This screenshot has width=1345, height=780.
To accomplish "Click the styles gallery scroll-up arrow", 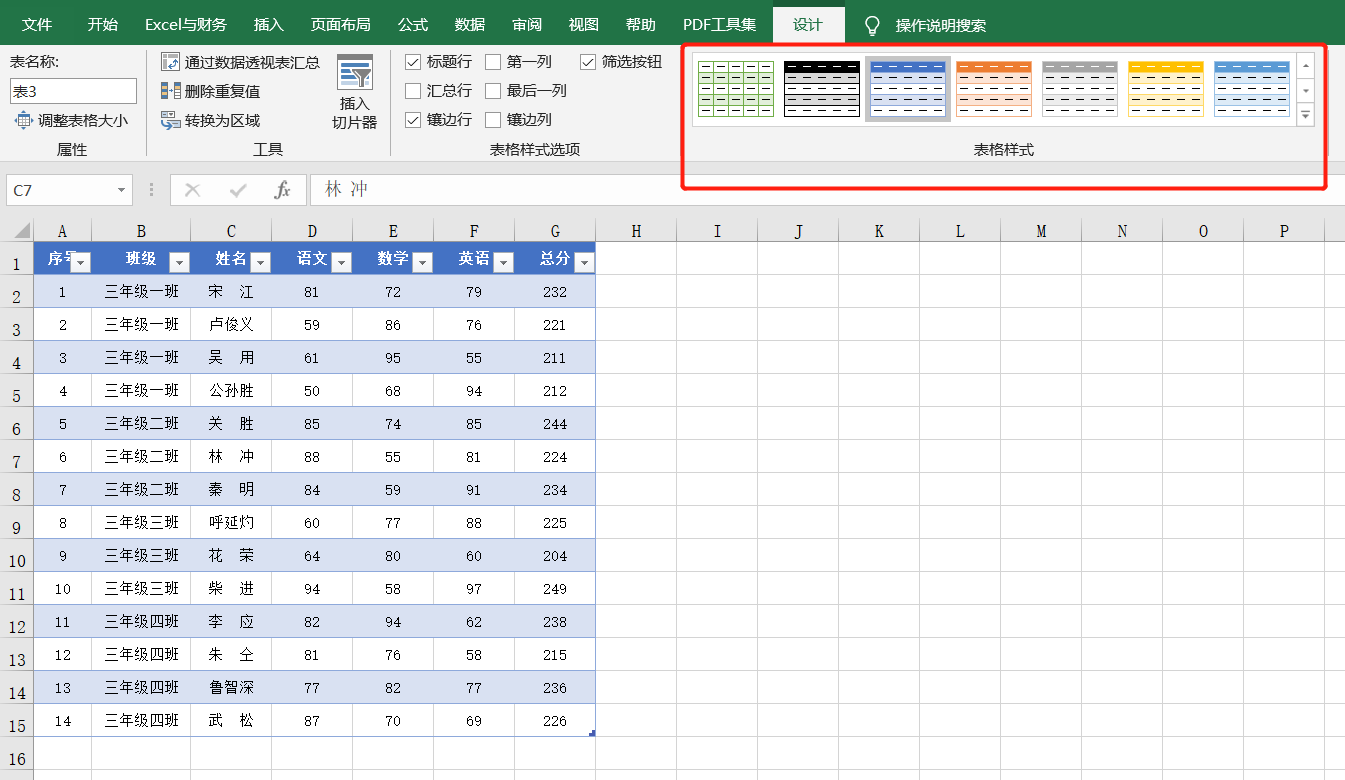I will pyautogui.click(x=1306, y=65).
